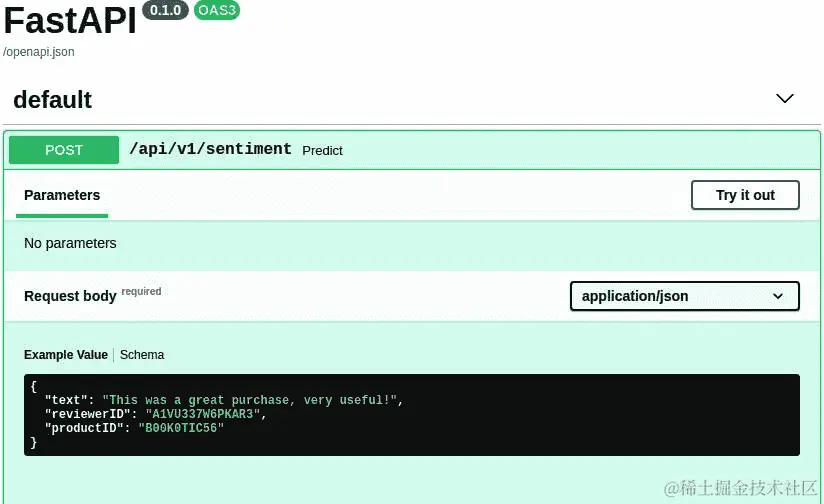This screenshot has height=504, width=824.
Task: Click the FastAPI title
Action: 70,21
